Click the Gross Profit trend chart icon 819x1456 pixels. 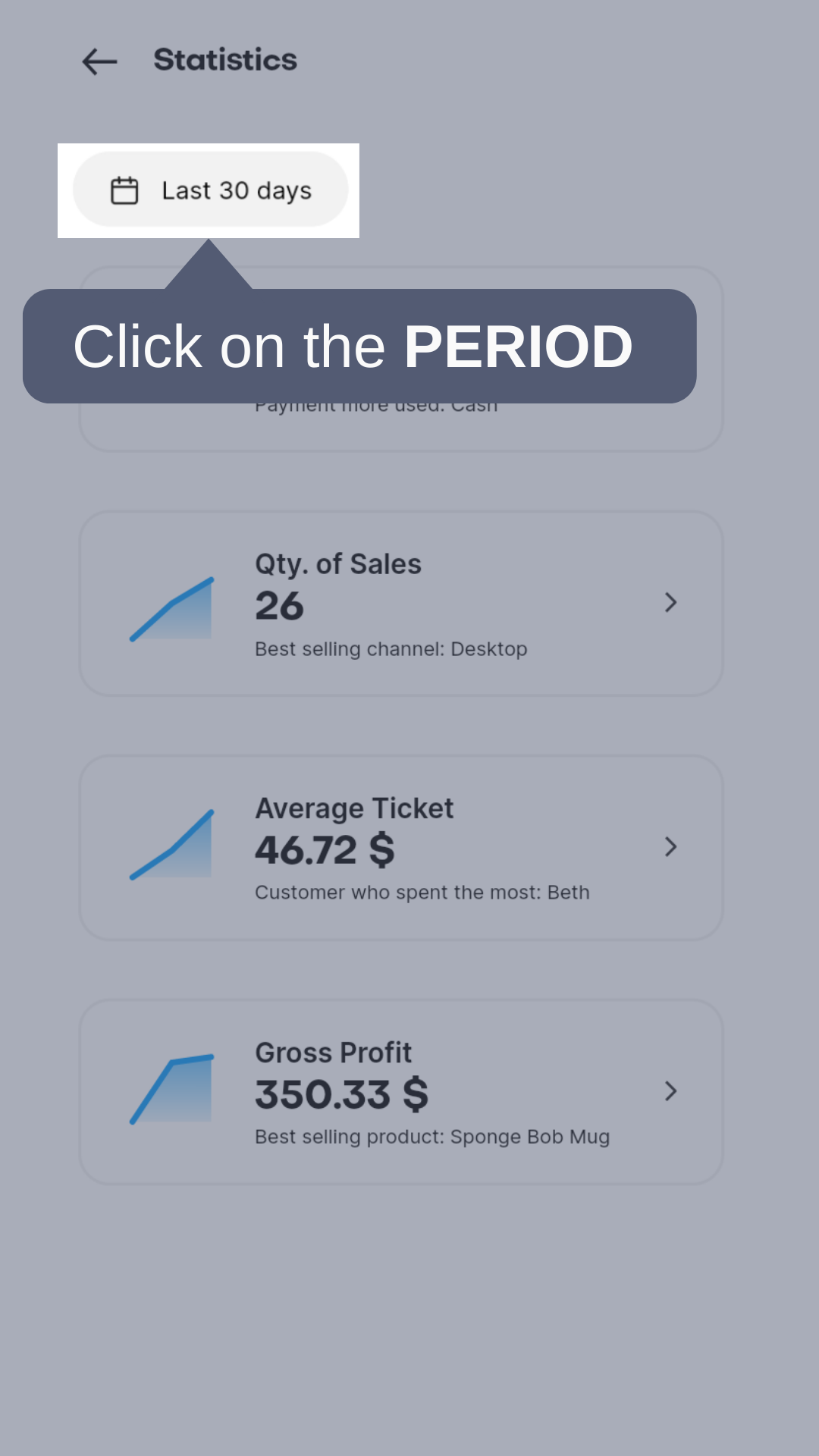pos(171,1089)
